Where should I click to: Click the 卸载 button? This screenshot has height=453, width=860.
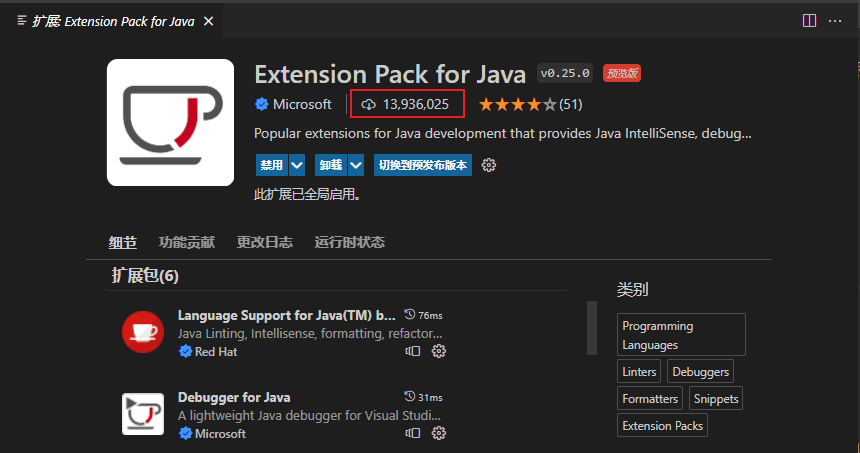pyautogui.click(x=331, y=165)
